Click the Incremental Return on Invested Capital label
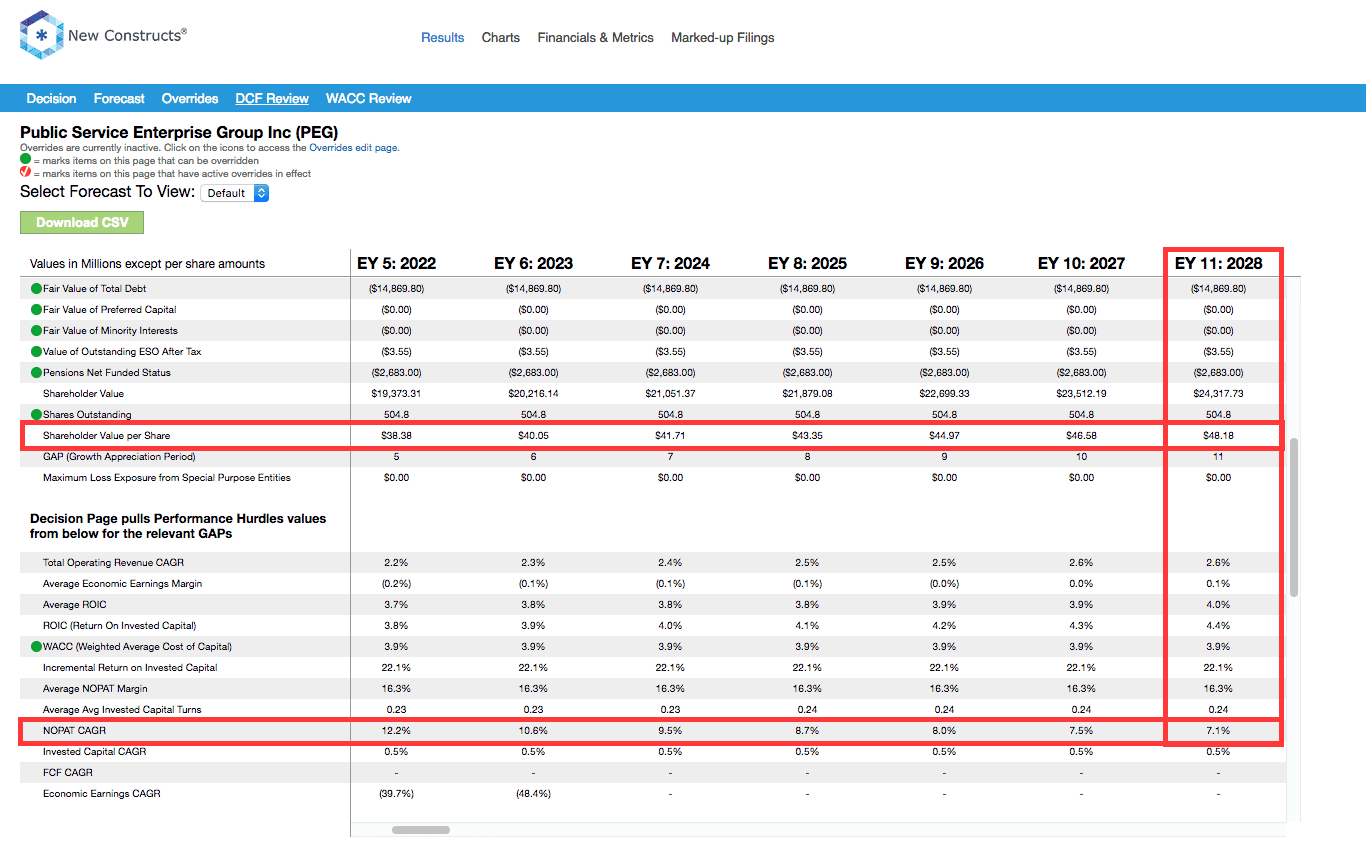 pos(130,668)
